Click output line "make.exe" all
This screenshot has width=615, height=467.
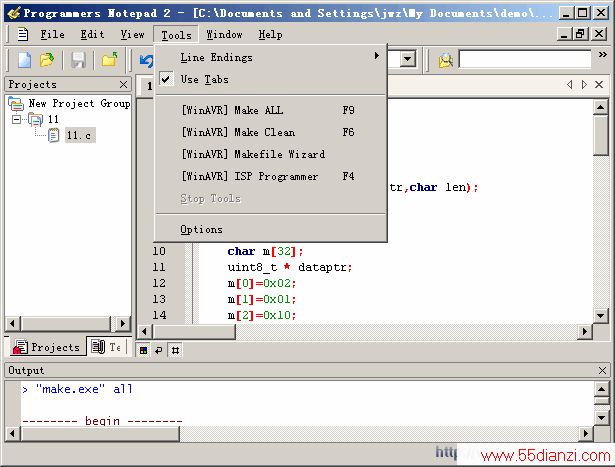(77, 389)
